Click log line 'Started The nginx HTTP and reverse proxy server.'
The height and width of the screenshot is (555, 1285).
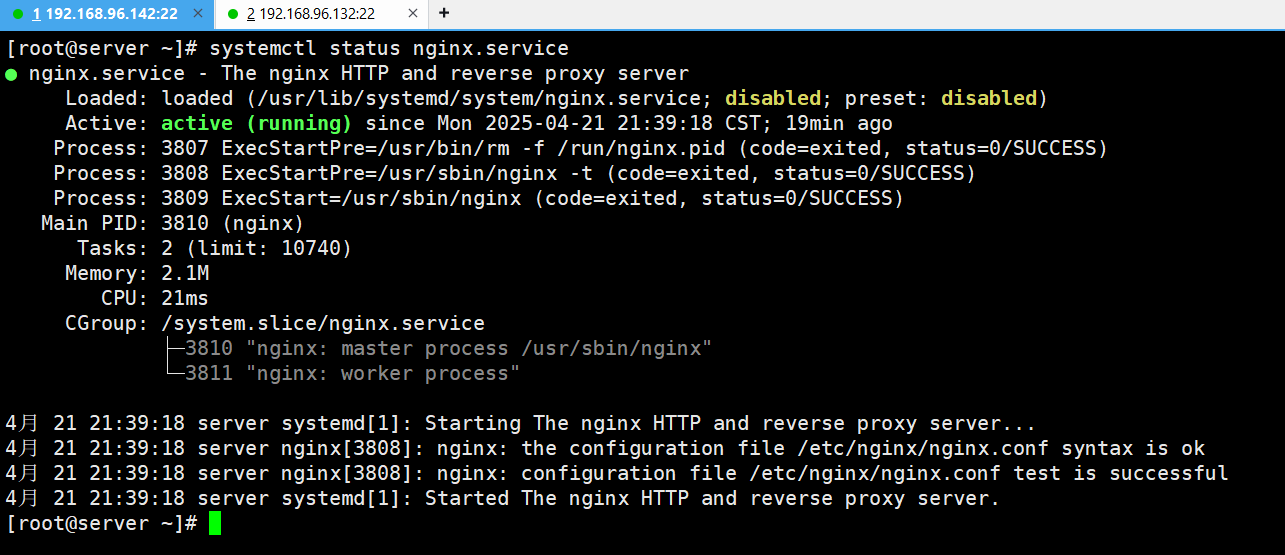pos(503,498)
